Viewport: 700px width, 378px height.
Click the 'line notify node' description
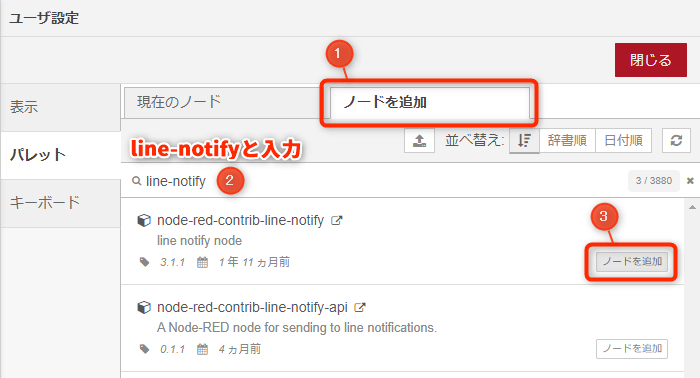pyautogui.click(x=199, y=241)
